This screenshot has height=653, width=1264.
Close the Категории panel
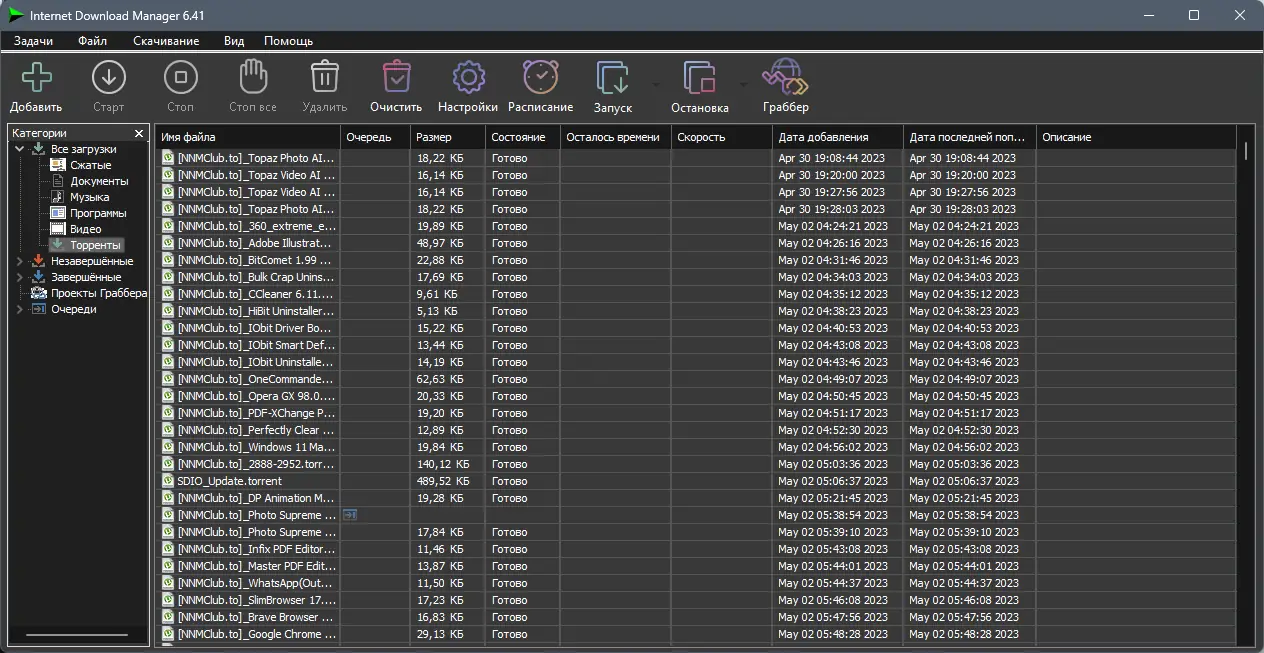[139, 133]
